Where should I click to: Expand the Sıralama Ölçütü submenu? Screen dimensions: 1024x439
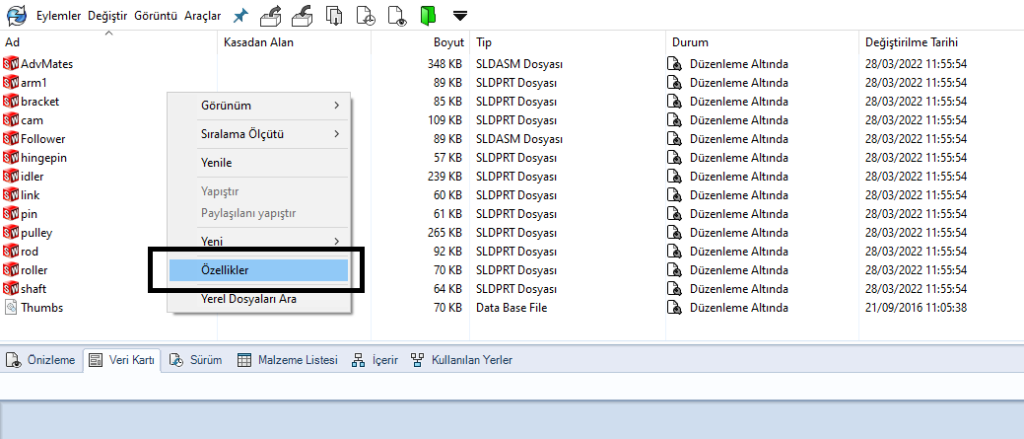pyautogui.click(x=259, y=133)
